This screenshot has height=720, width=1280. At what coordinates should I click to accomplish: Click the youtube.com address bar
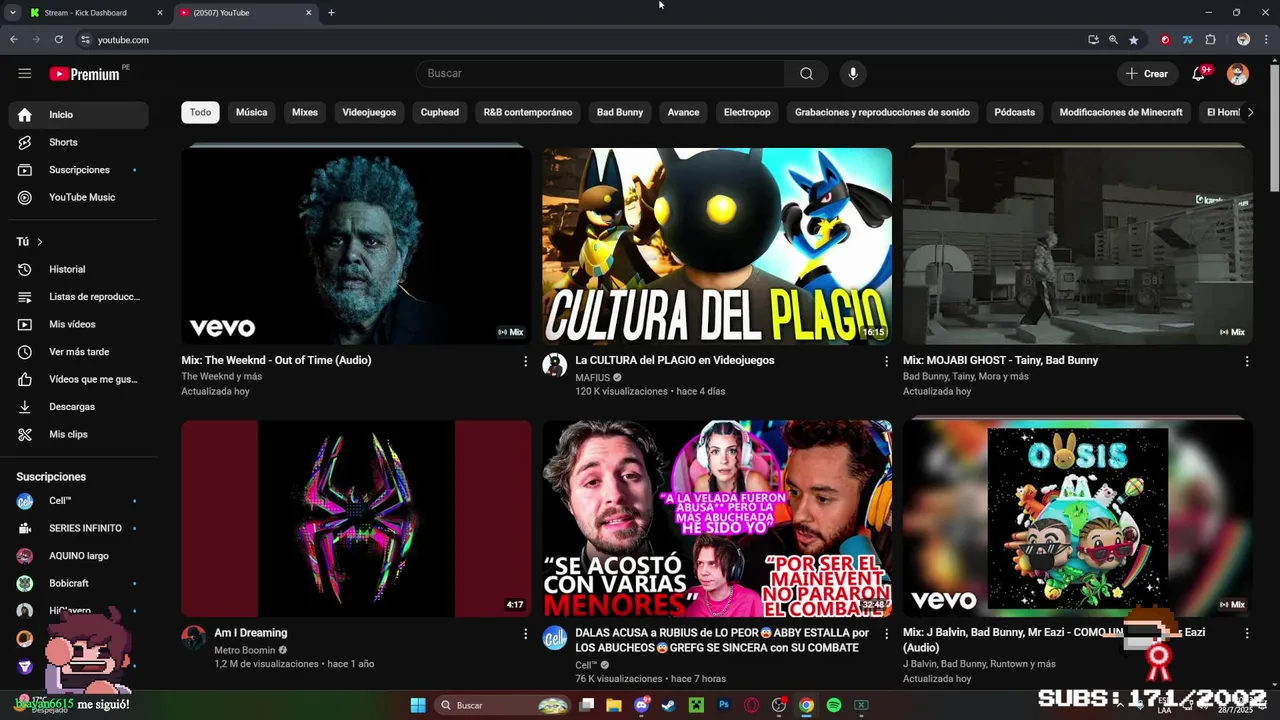[x=580, y=40]
